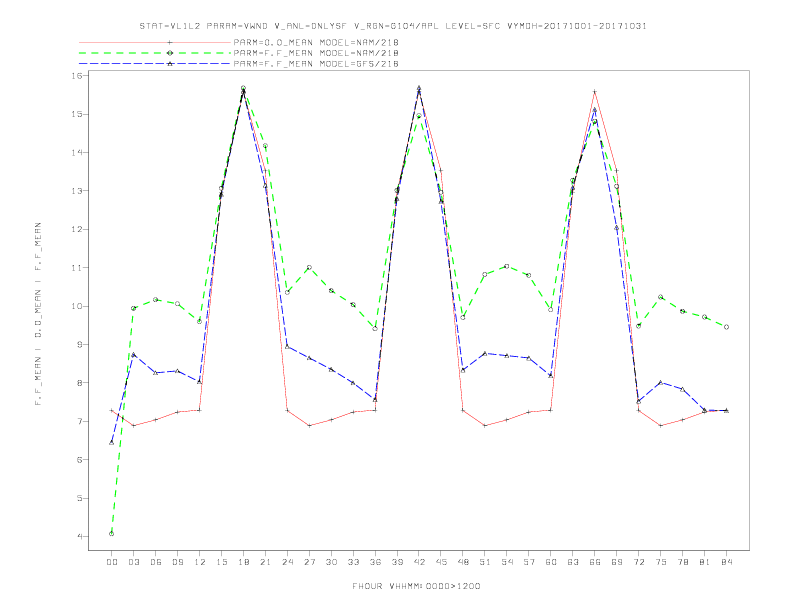Click x-axis tick label 48
Viewport: 792px width, 612px height.
tap(463, 562)
